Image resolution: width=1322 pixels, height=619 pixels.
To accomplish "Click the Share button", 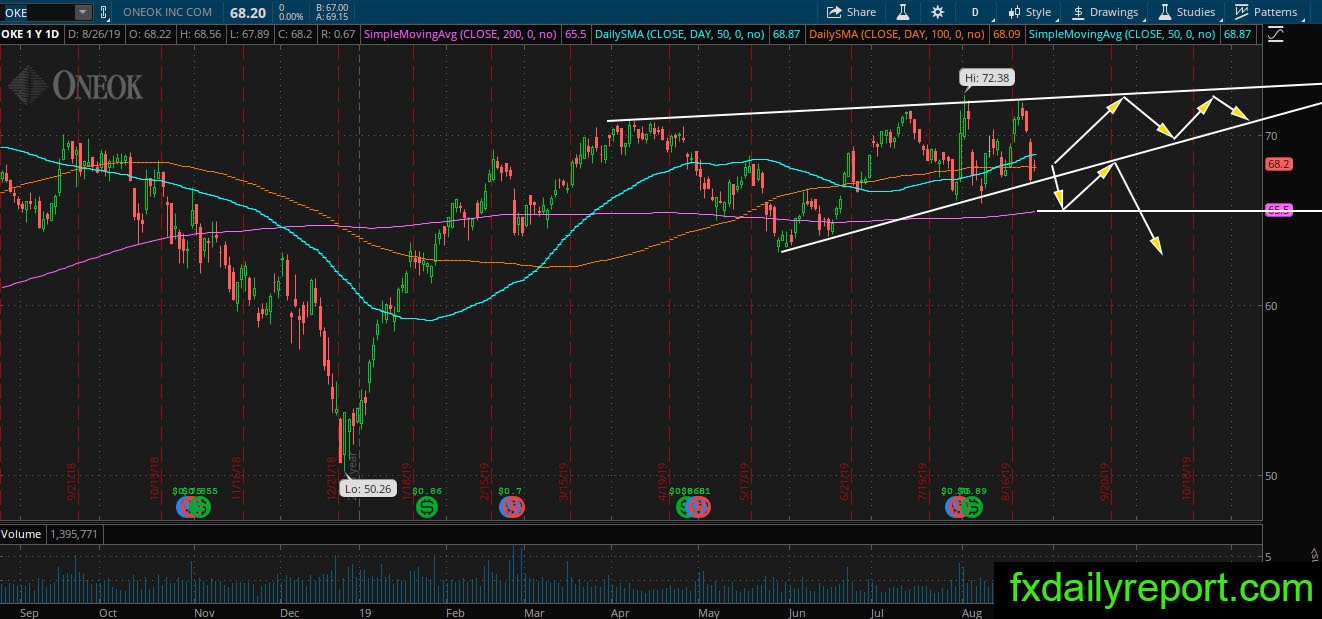I will click(x=851, y=12).
